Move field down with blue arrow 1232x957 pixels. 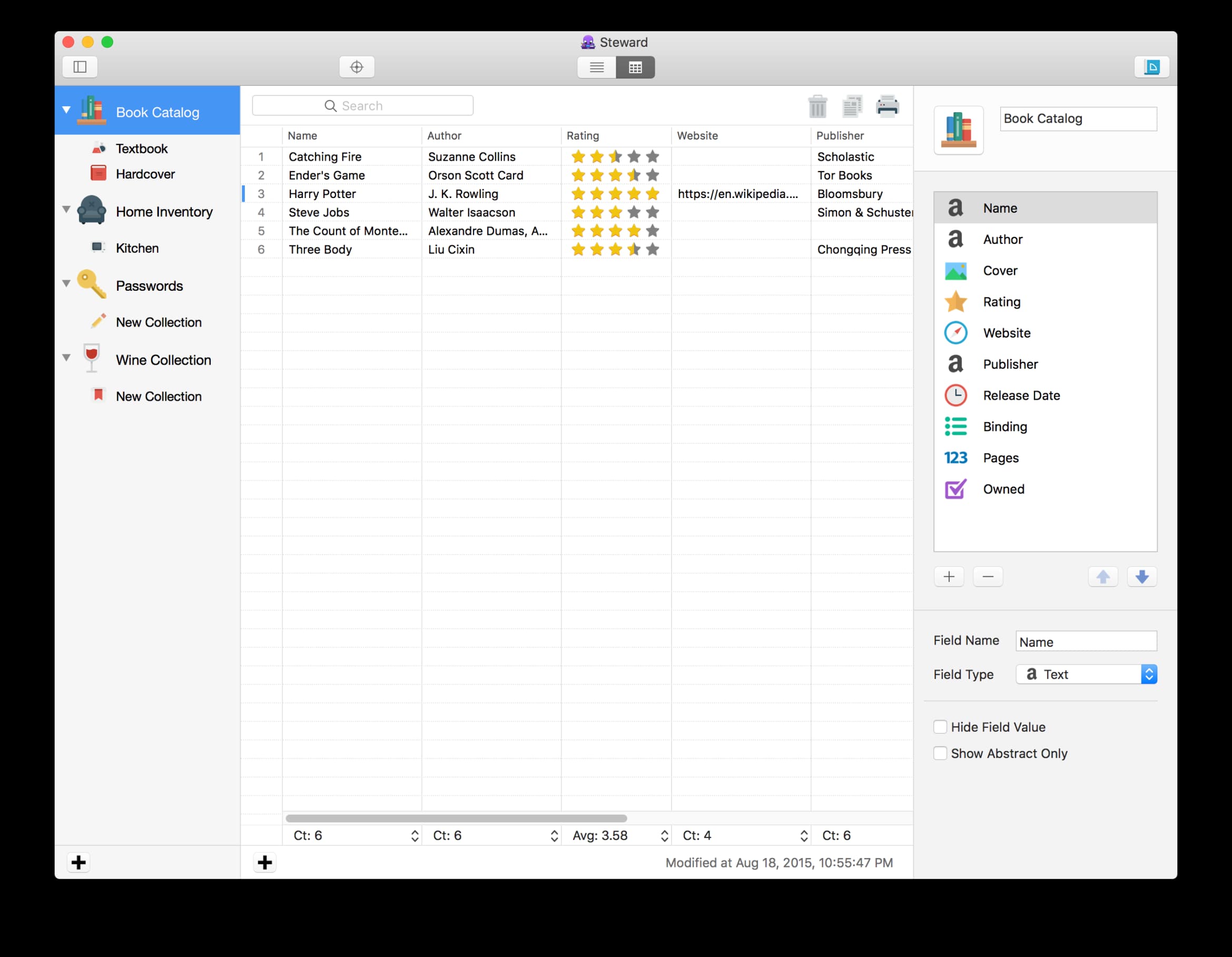[x=1141, y=576]
